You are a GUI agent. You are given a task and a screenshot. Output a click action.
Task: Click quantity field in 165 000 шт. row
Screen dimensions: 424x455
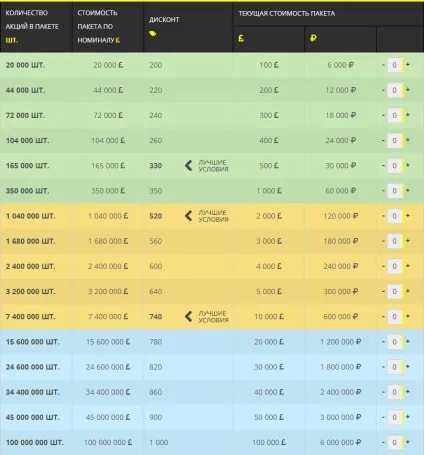[x=395, y=166]
